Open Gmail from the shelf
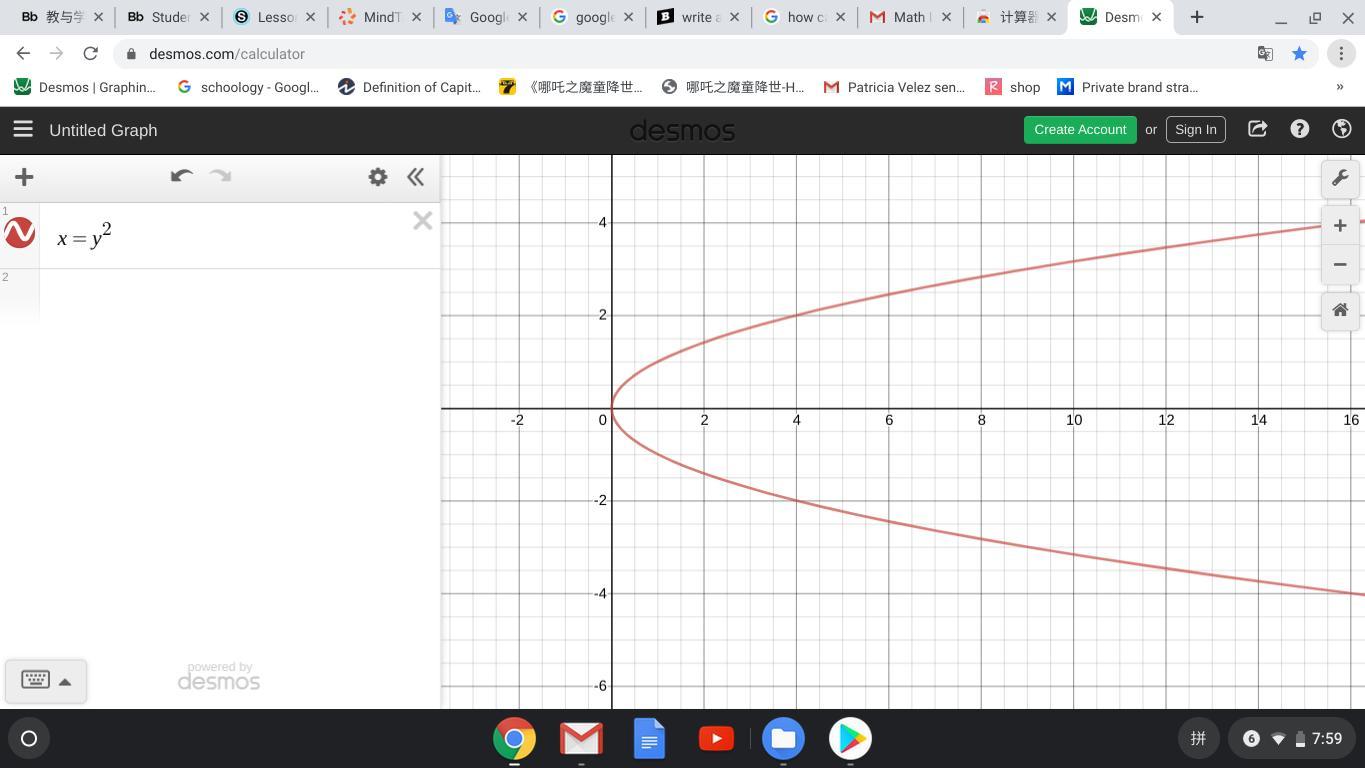 pyautogui.click(x=581, y=739)
